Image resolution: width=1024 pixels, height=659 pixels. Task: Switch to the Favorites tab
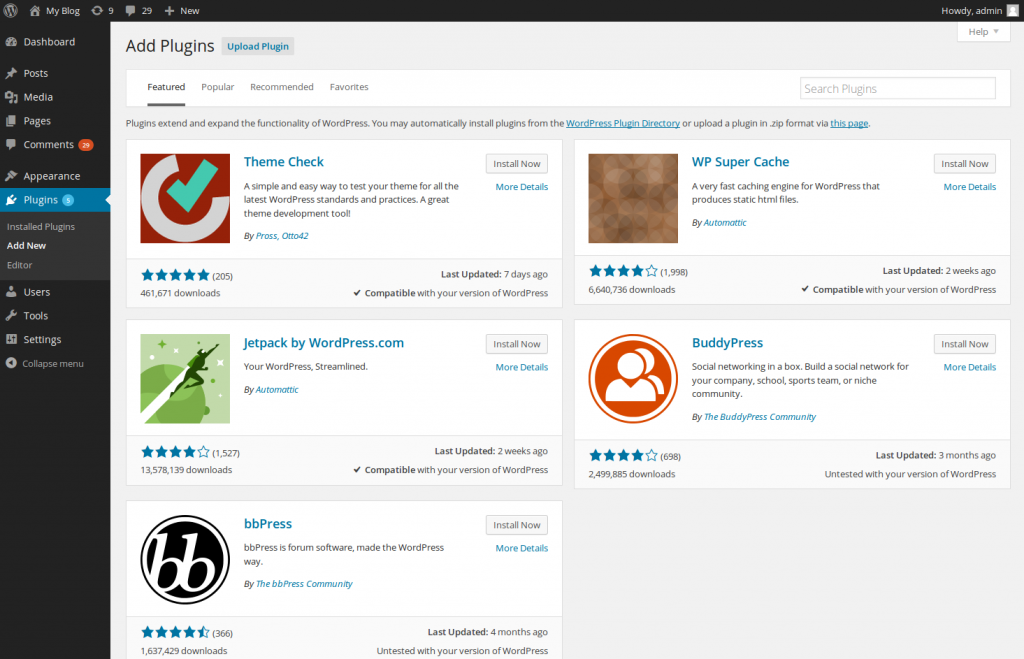[349, 87]
